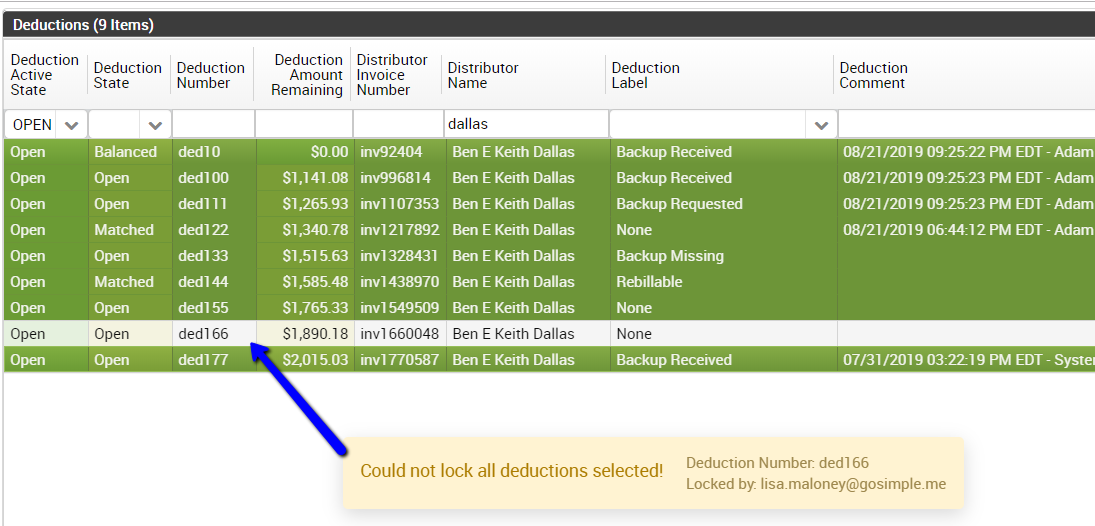This screenshot has height=526, width=1095.
Task: Click the Distributor Name filter field containing dallas
Action: (x=525, y=125)
